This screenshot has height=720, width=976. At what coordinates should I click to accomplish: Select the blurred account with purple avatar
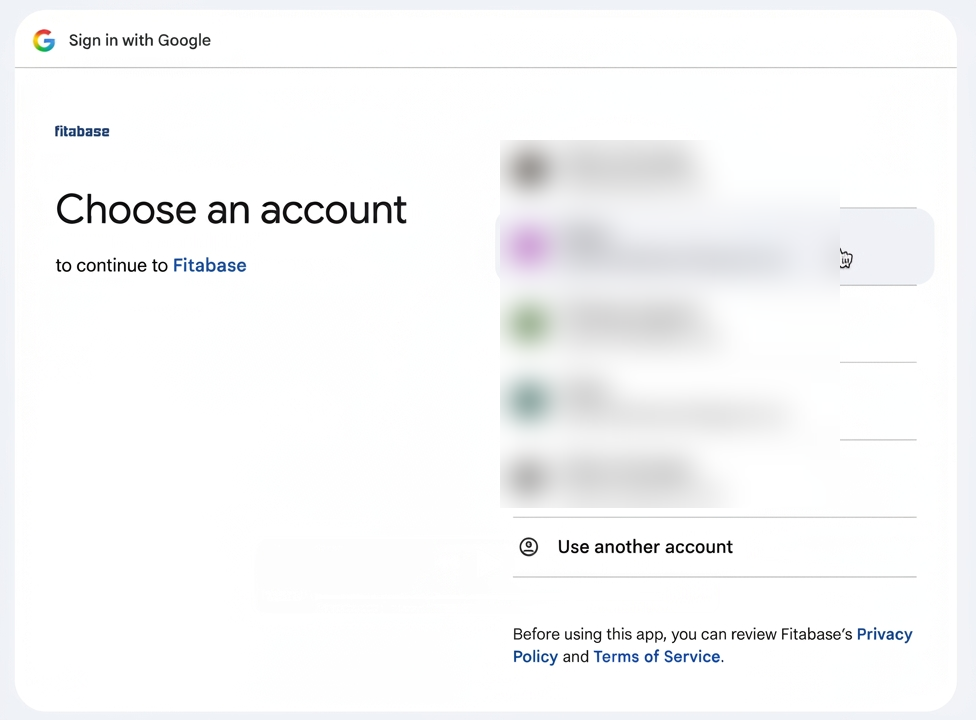(715, 246)
